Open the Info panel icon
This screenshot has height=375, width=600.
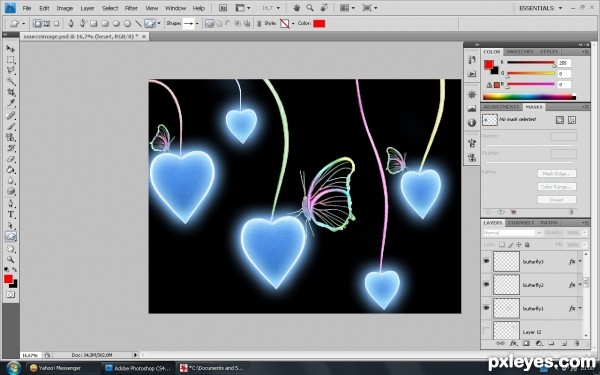[x=472, y=122]
